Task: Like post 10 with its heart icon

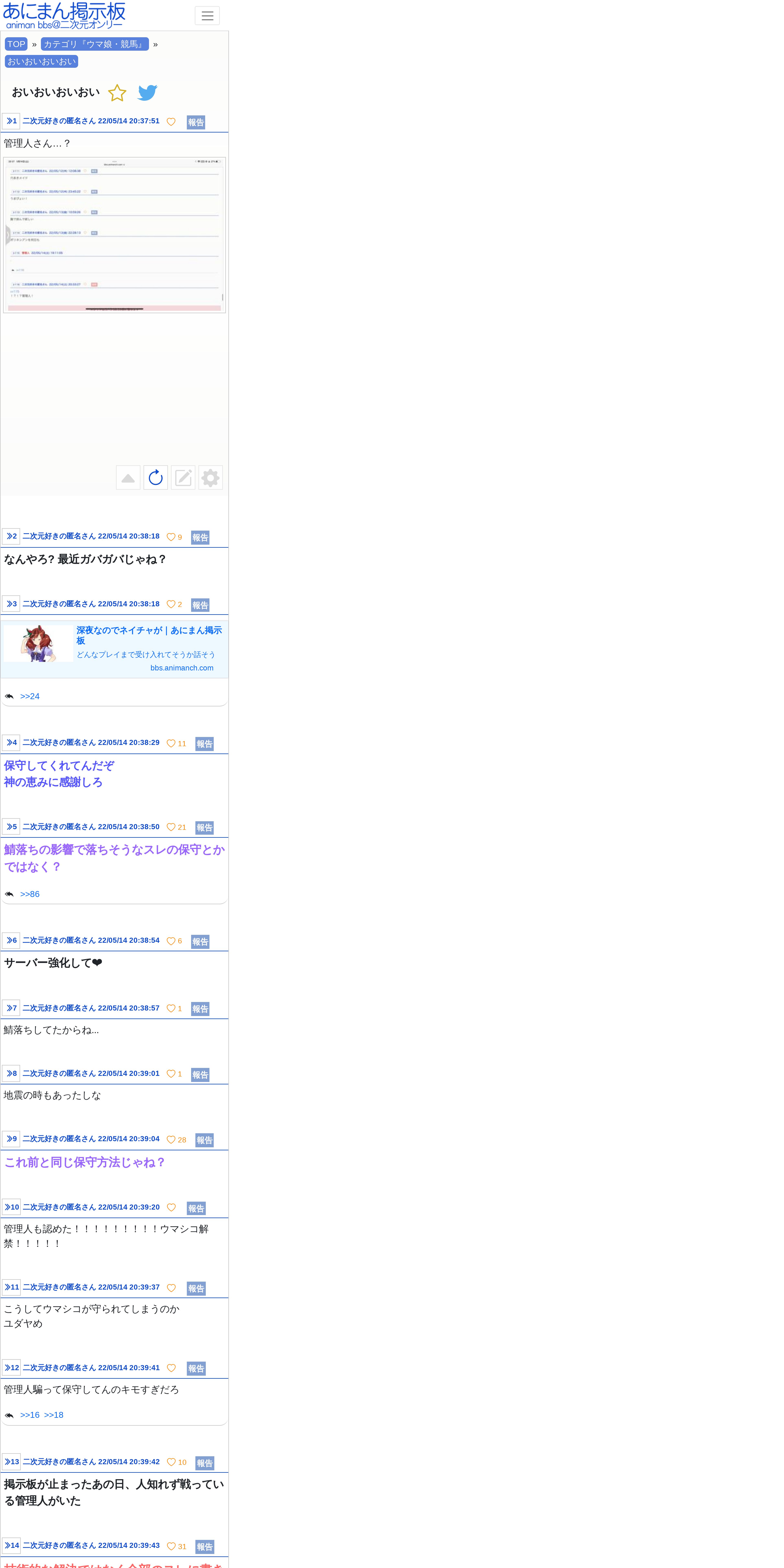Action: tap(171, 1208)
